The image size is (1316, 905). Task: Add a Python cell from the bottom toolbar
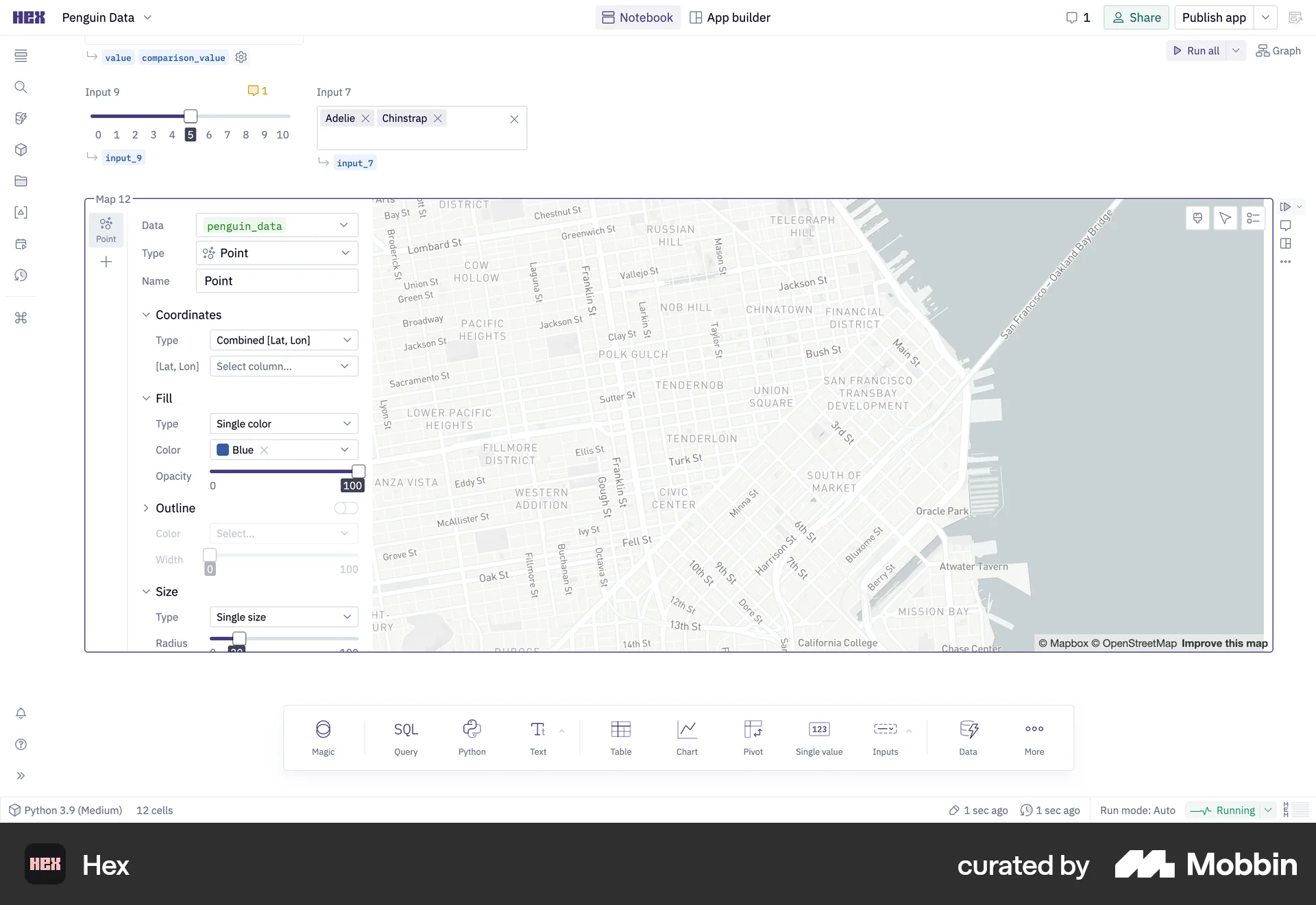(472, 737)
